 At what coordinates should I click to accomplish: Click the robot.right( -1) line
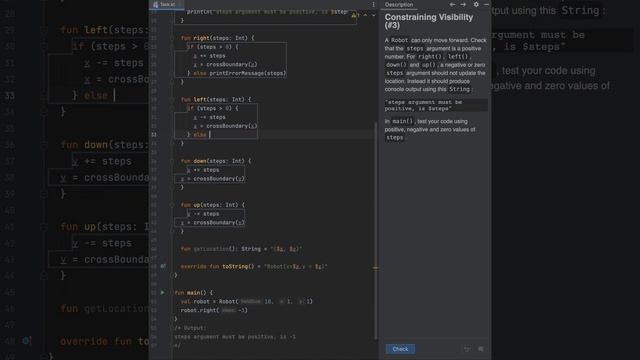pyautogui.click(x=214, y=310)
